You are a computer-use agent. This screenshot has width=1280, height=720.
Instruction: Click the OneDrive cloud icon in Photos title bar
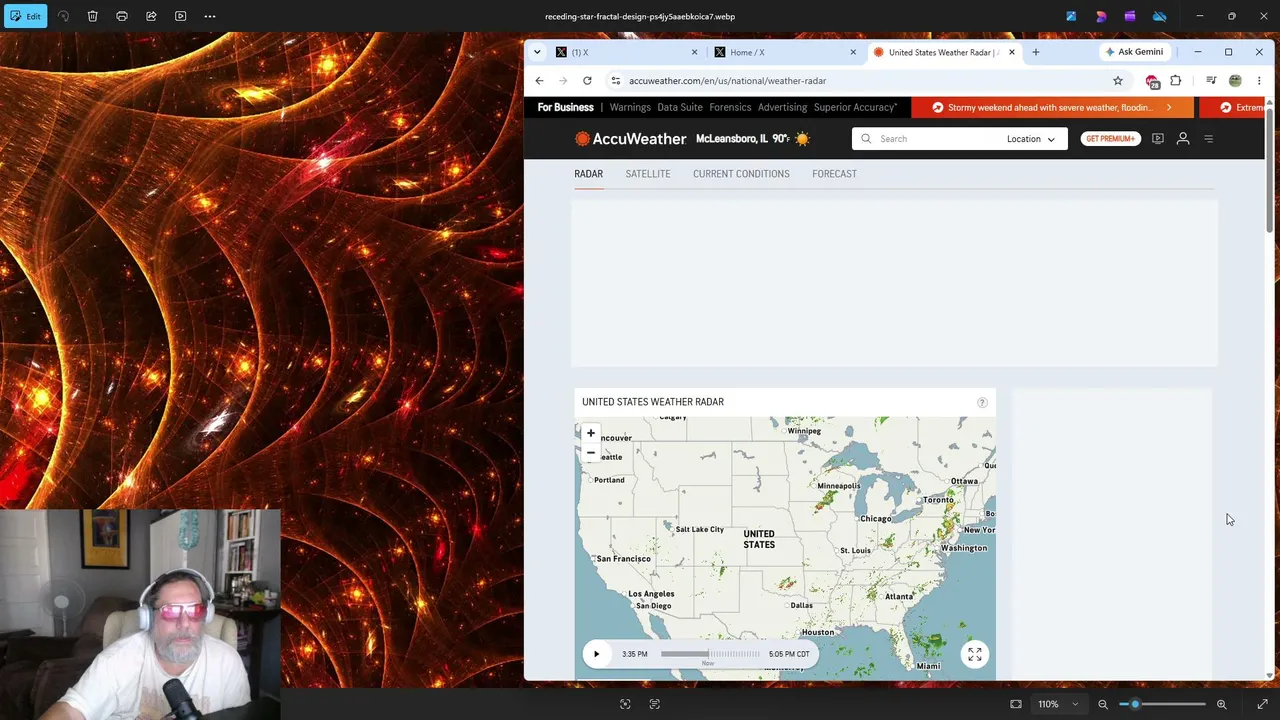click(x=1160, y=16)
